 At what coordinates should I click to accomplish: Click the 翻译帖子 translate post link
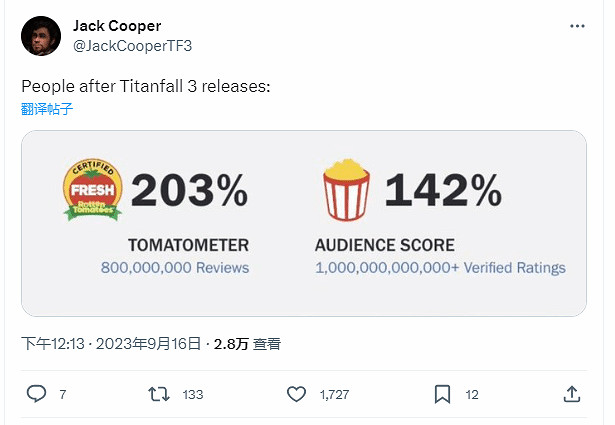tap(47, 109)
